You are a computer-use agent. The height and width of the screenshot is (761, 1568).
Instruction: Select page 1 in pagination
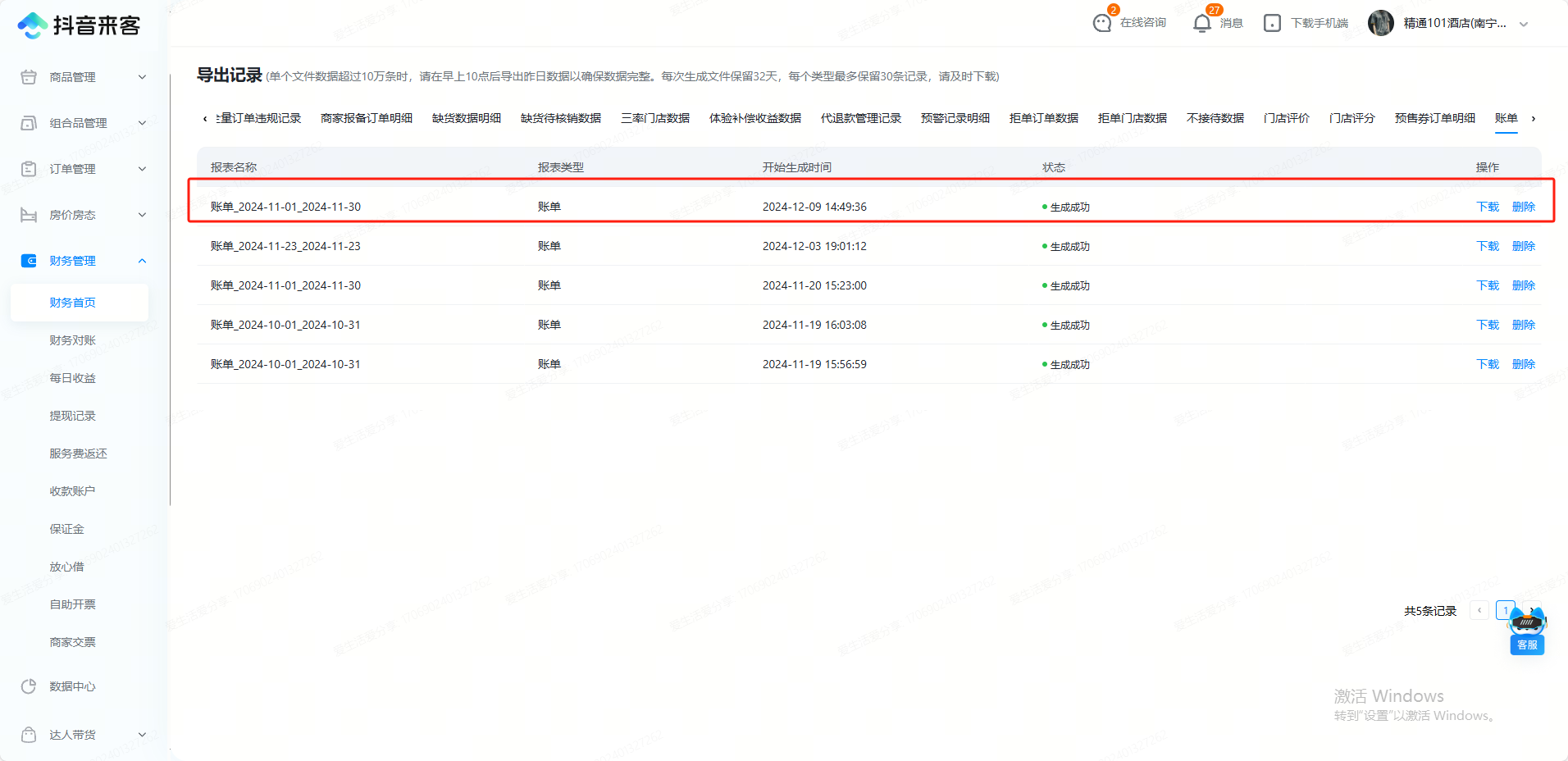point(1504,610)
